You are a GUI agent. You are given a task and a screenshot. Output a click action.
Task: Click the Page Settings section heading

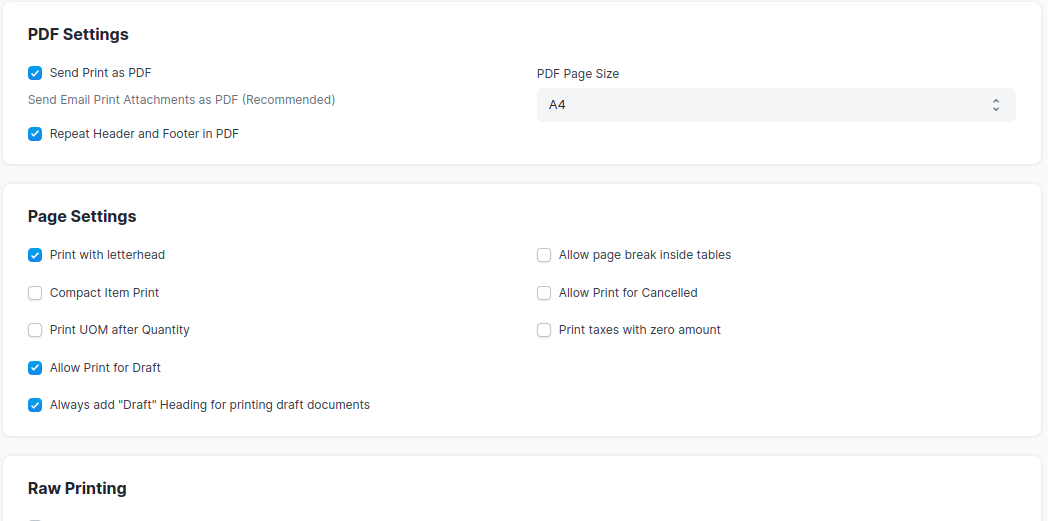pos(82,216)
